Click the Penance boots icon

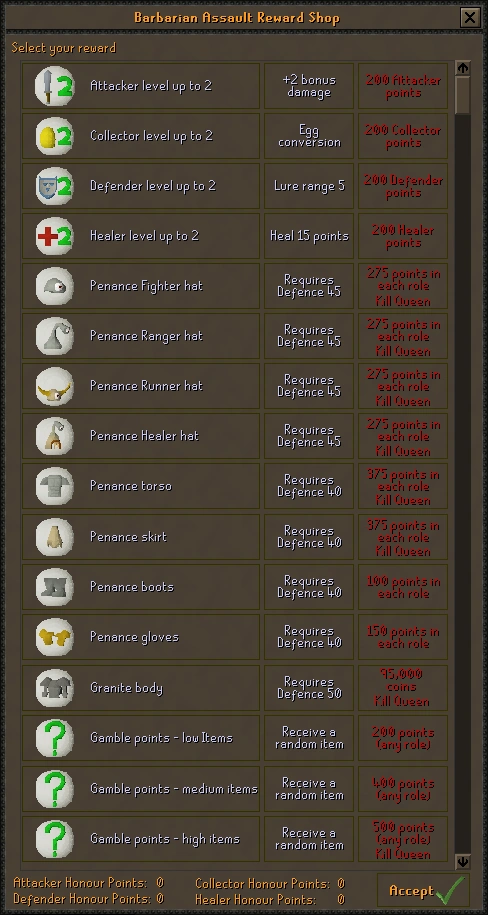[x=55, y=587]
